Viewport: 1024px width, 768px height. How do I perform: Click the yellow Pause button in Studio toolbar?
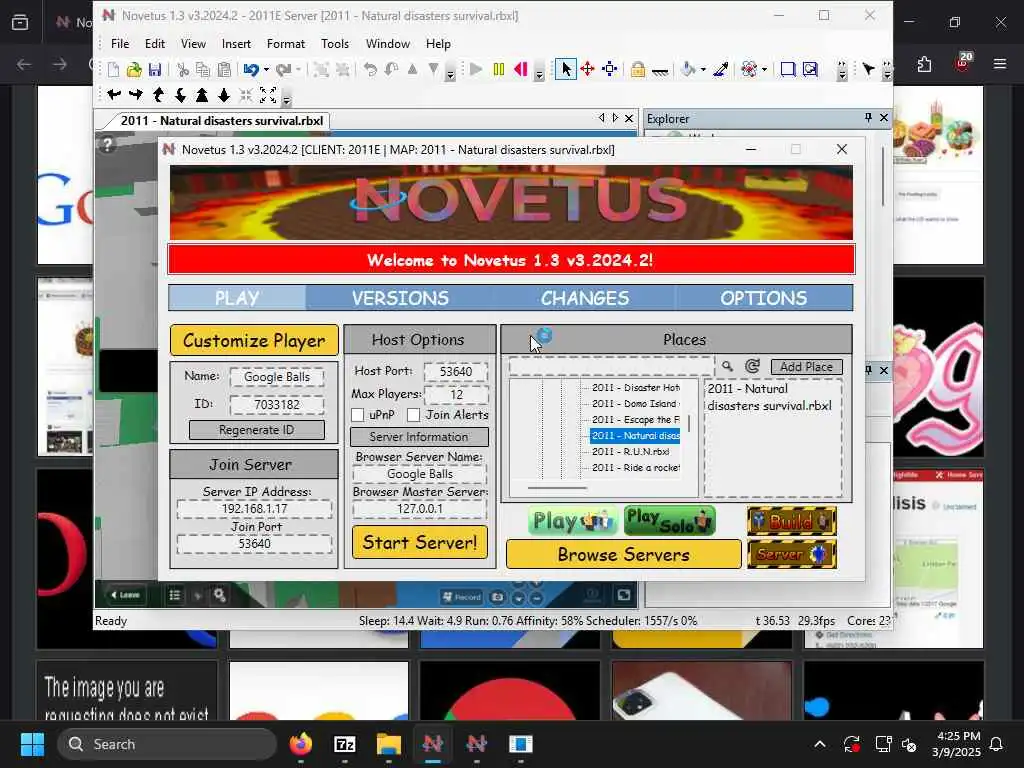[x=499, y=69]
